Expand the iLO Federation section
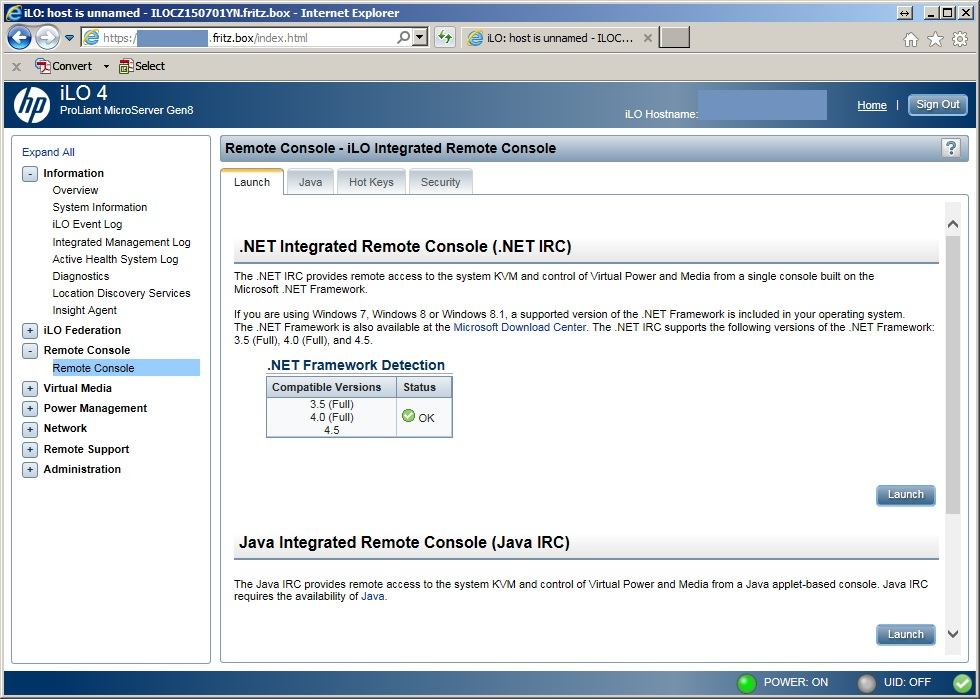This screenshot has width=980, height=699. click(29, 331)
